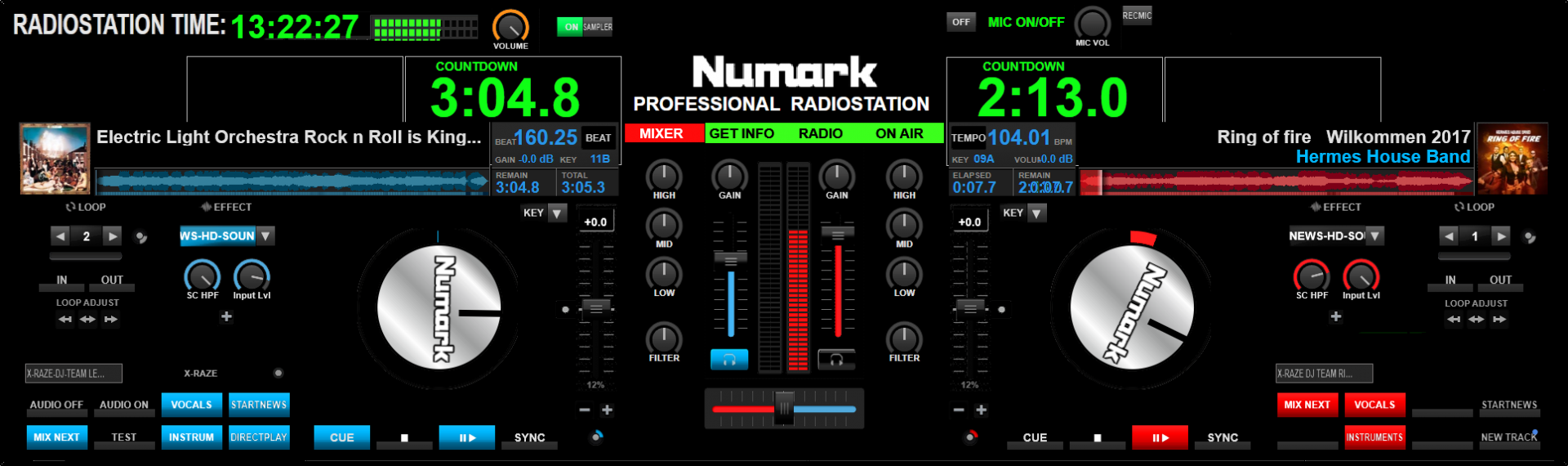
Task: Click right deck pitch minus button
Action: pos(958,410)
